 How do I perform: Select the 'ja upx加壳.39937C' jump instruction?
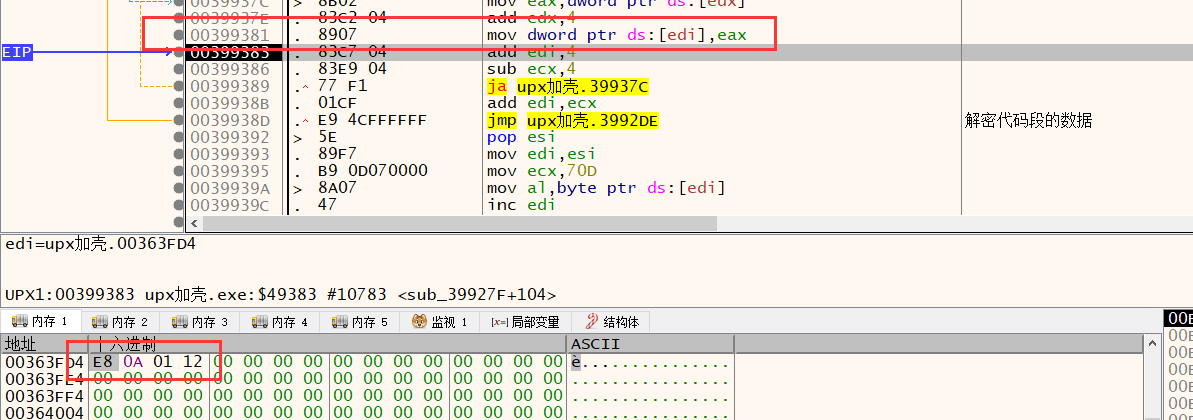click(x=568, y=86)
